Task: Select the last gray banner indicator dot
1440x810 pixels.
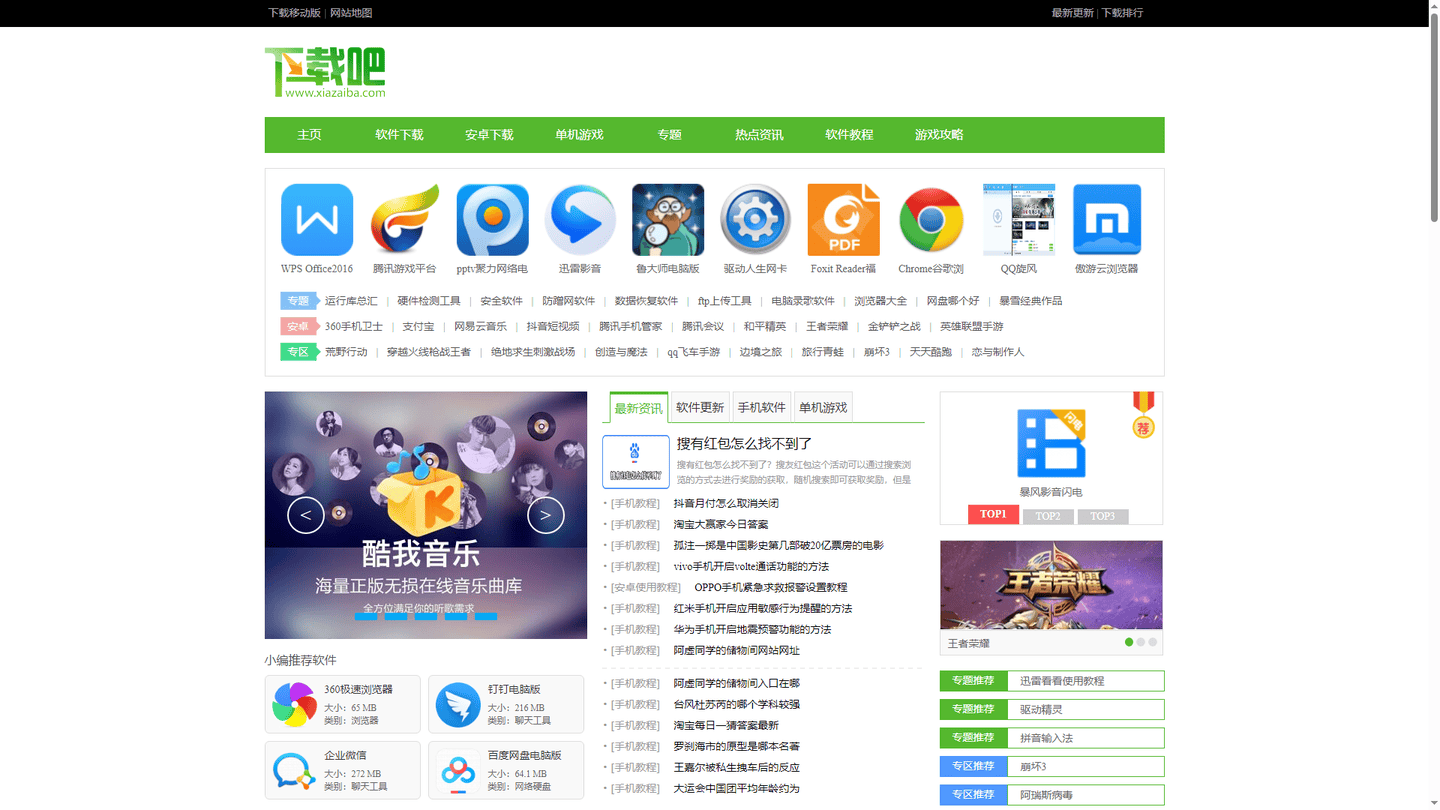Action: [x=1153, y=642]
